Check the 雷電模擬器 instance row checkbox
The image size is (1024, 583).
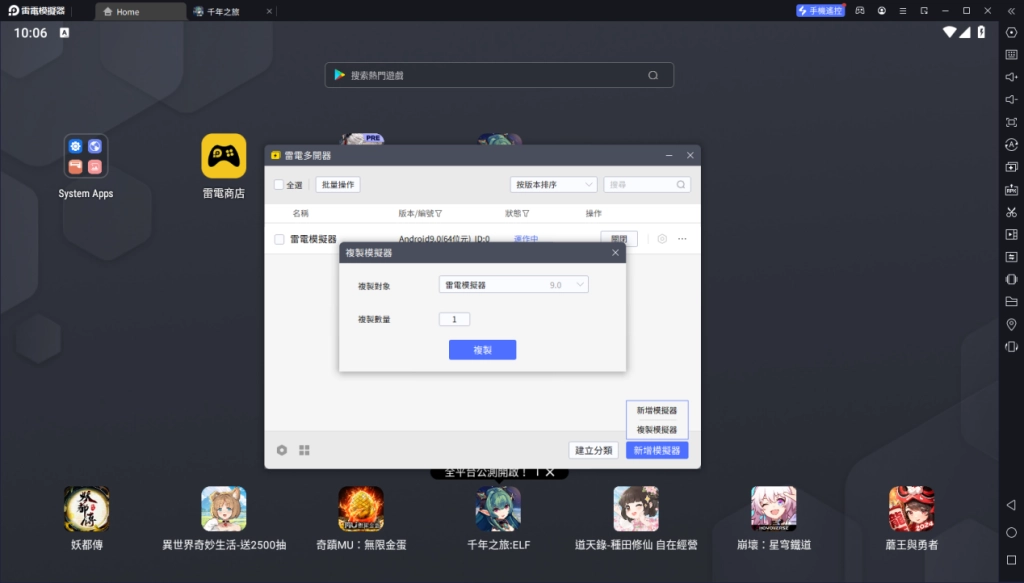point(279,239)
